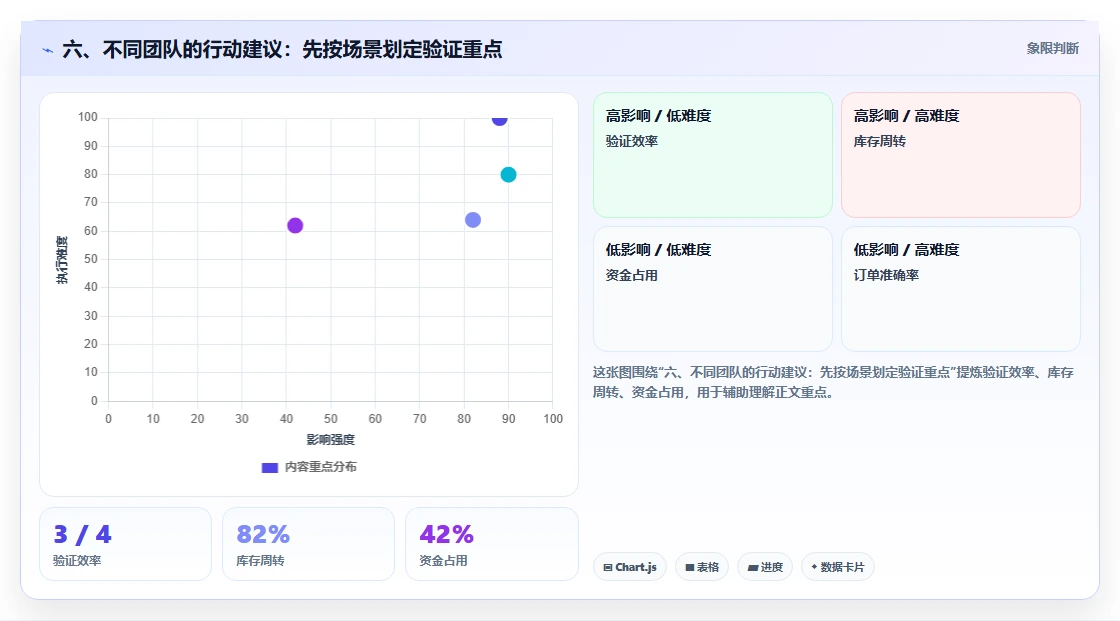
Task: Select the purple data point at 42
Action: 295,225
